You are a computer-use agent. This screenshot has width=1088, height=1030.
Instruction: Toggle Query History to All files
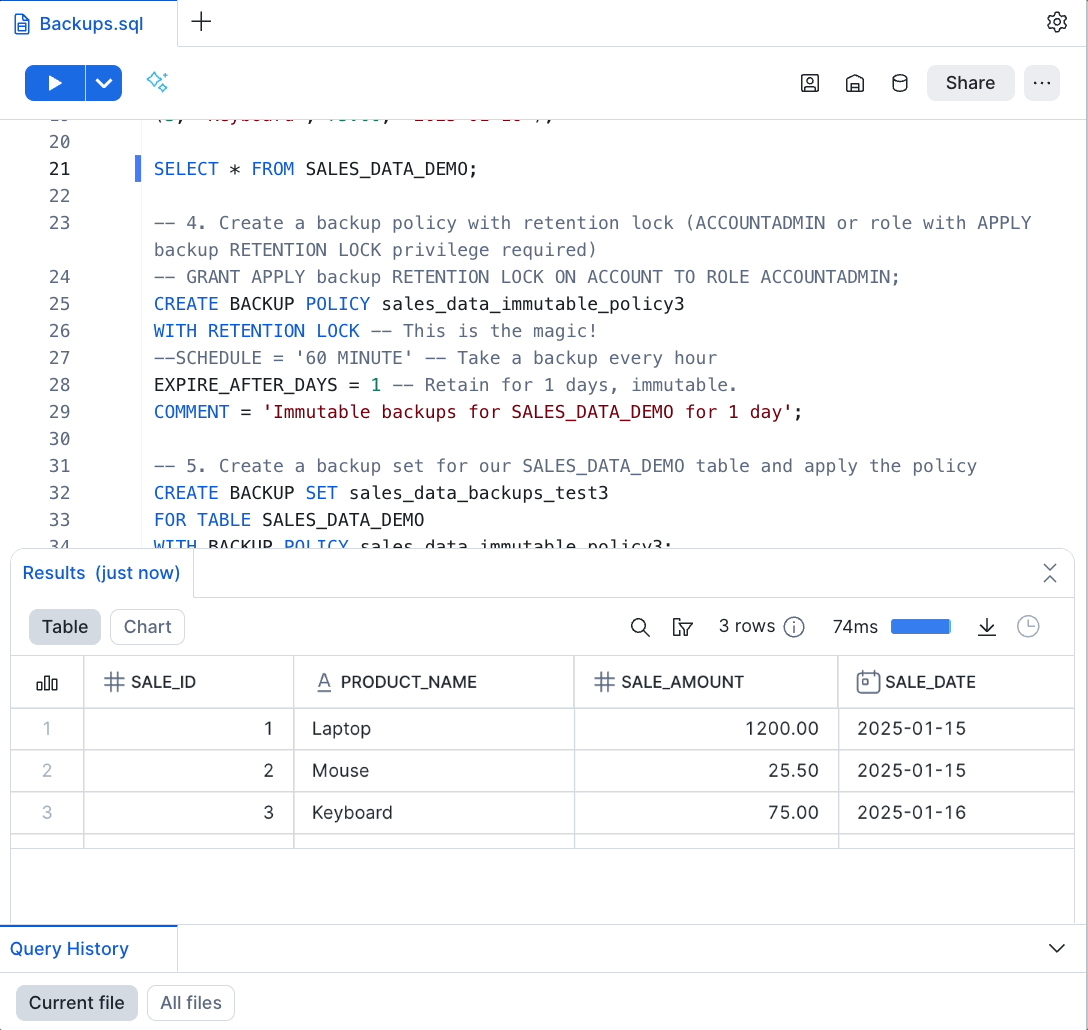coord(190,1003)
